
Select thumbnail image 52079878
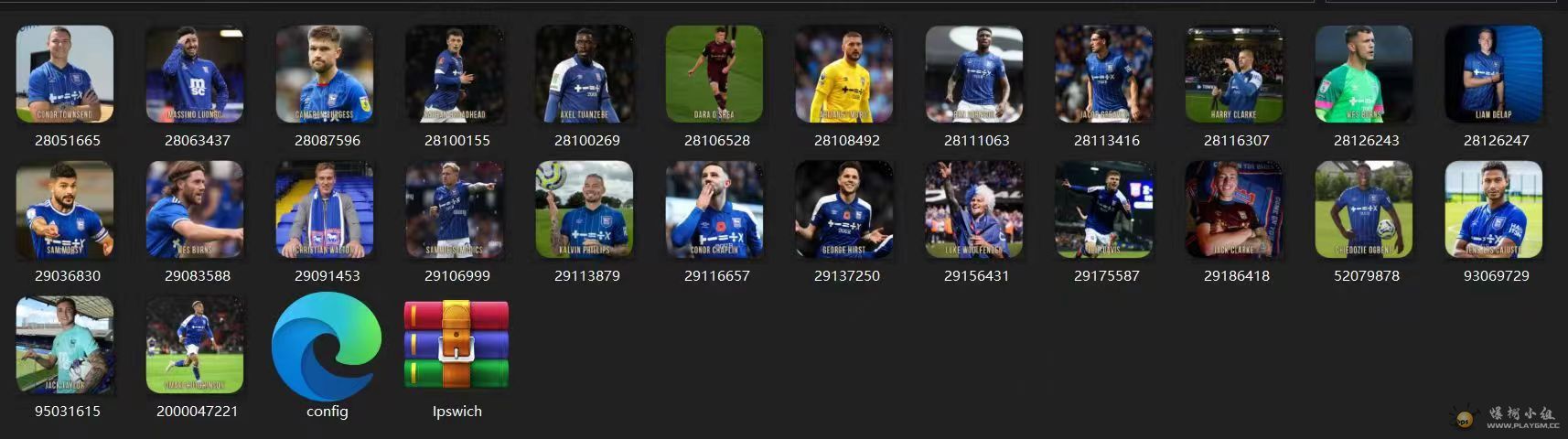[x=1364, y=209]
